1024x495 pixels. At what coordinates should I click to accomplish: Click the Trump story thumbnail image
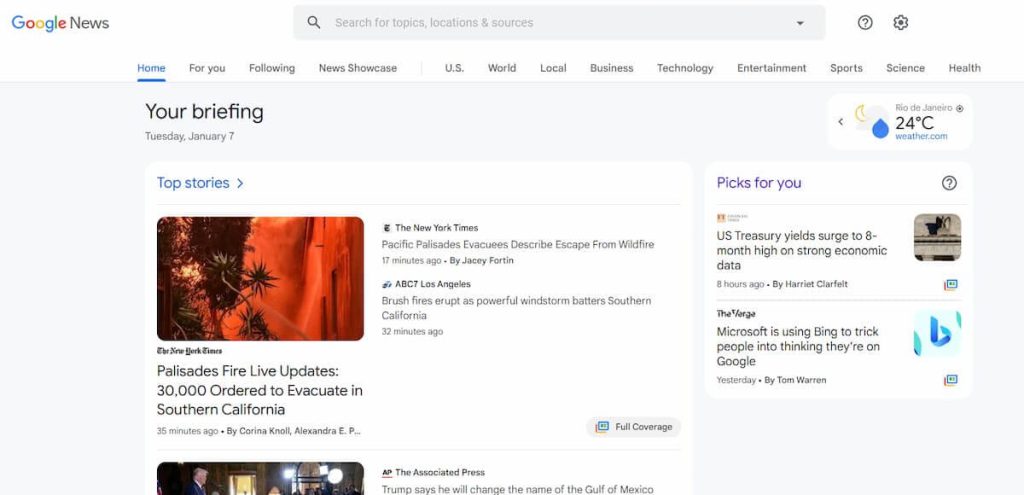click(260, 479)
